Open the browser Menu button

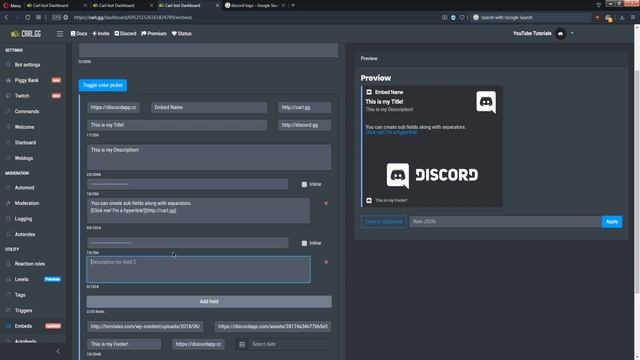(12, 5)
